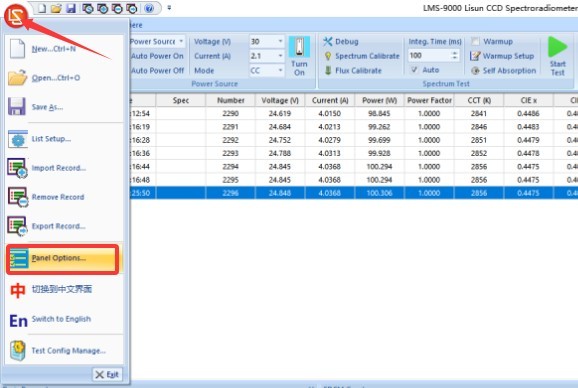The height and width of the screenshot is (388, 578).
Task: Click the round Lisun application logo button
Action: click(x=15, y=15)
